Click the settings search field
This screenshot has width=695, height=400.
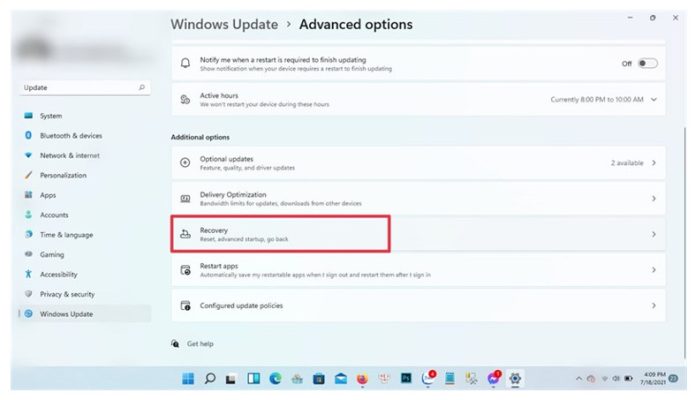coord(84,88)
